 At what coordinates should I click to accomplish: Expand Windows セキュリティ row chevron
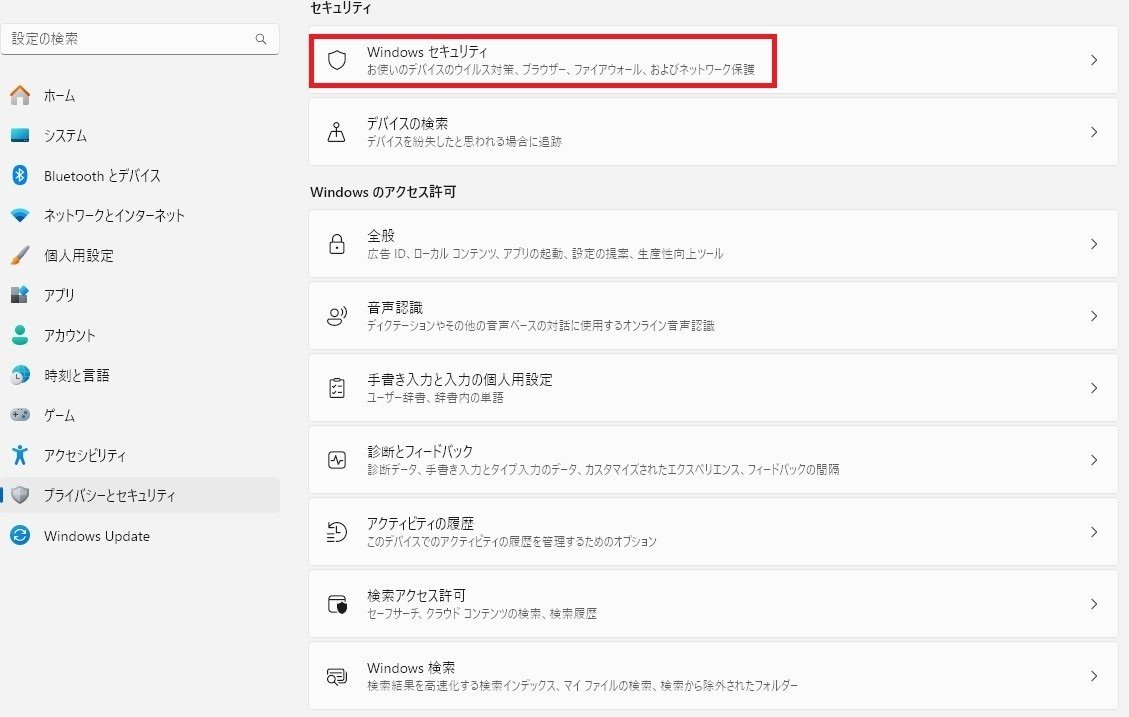tap(1094, 60)
